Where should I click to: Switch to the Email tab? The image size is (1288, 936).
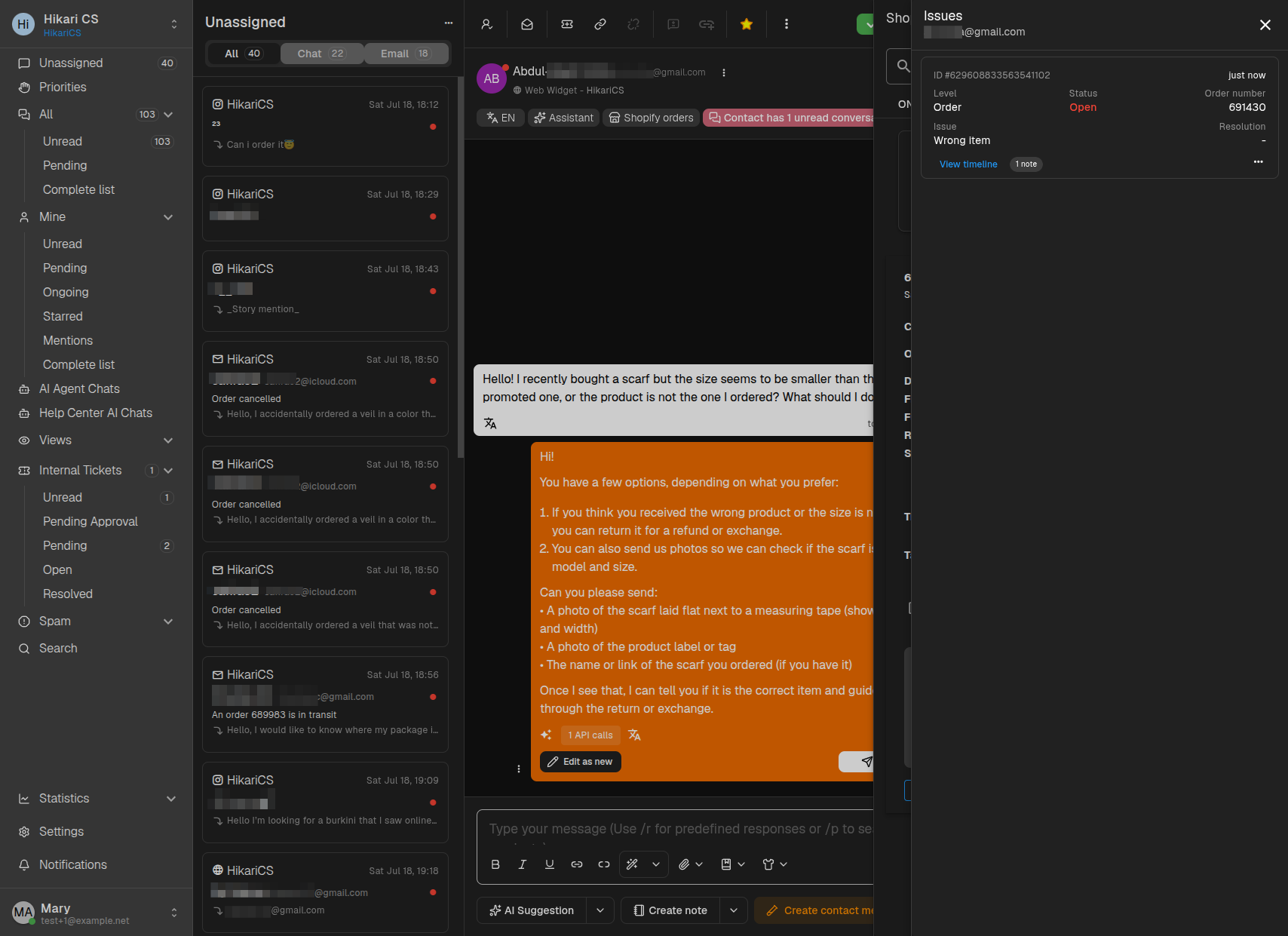coord(406,54)
